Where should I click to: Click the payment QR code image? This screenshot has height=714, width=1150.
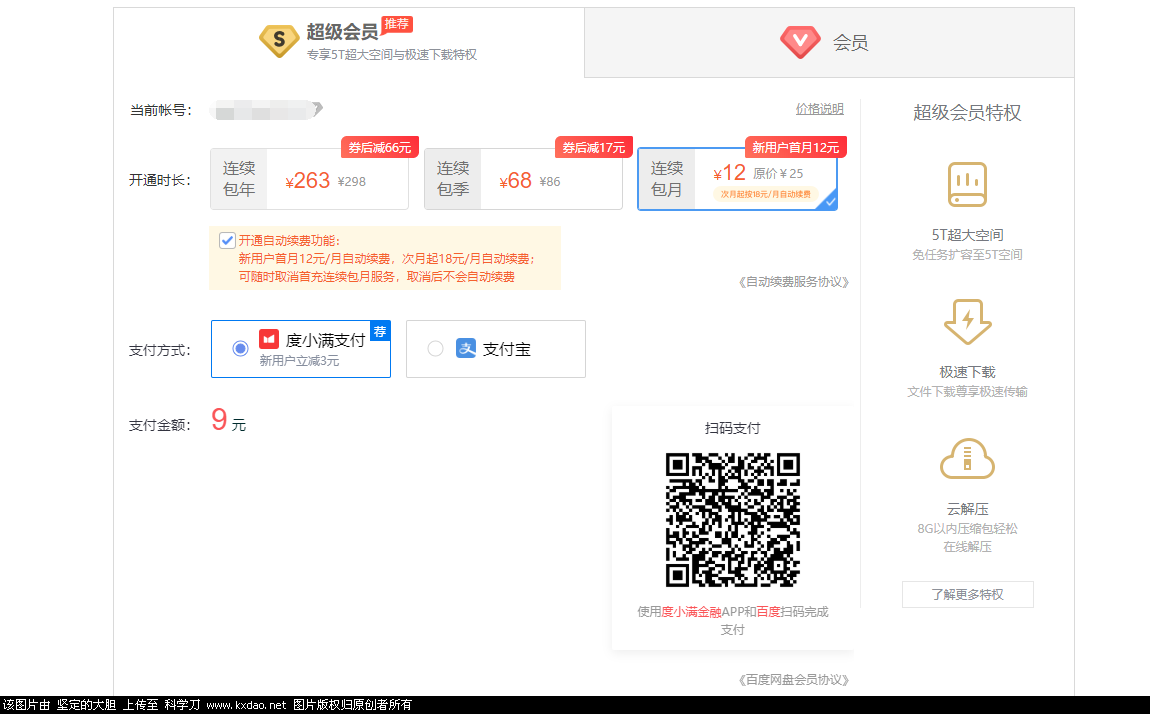733,520
